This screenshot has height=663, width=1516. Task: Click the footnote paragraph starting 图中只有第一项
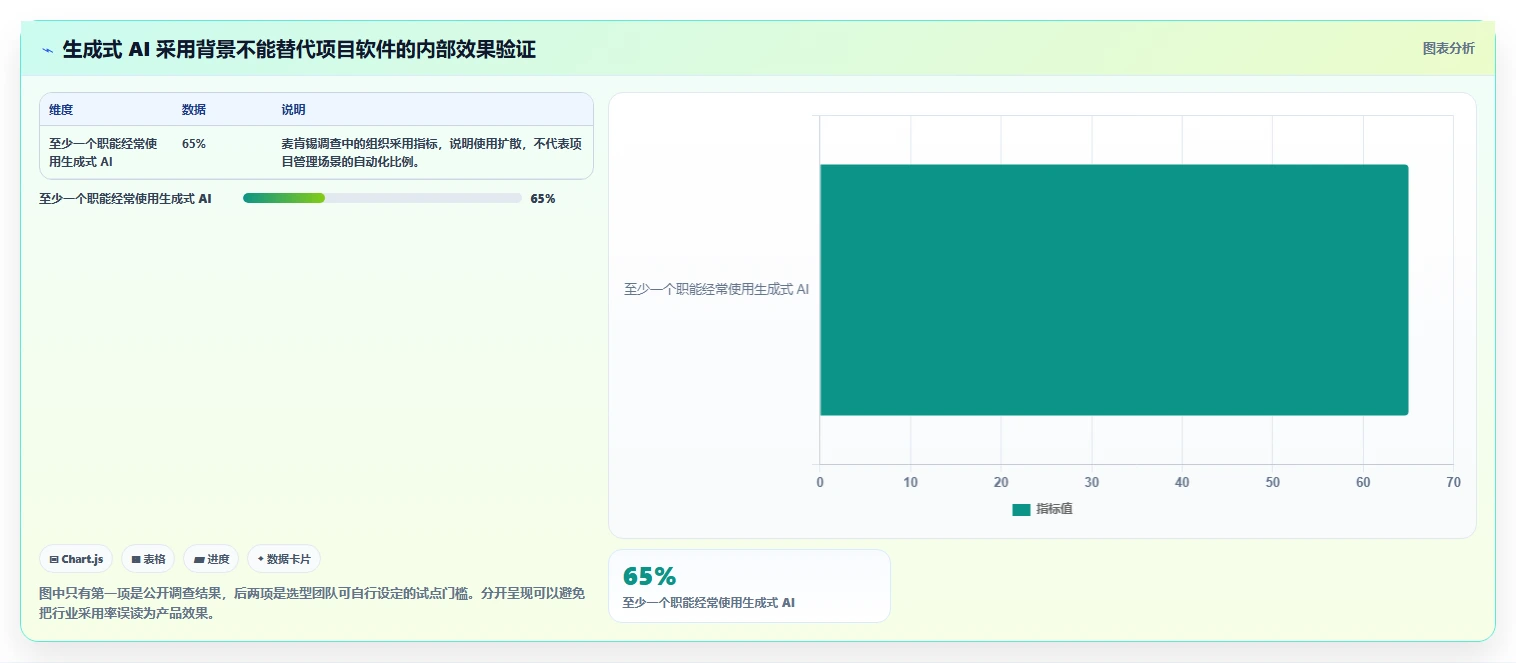312,604
